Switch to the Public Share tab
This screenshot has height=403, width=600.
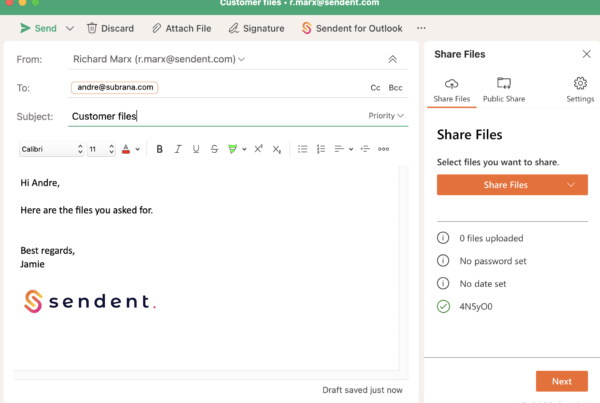click(x=504, y=89)
